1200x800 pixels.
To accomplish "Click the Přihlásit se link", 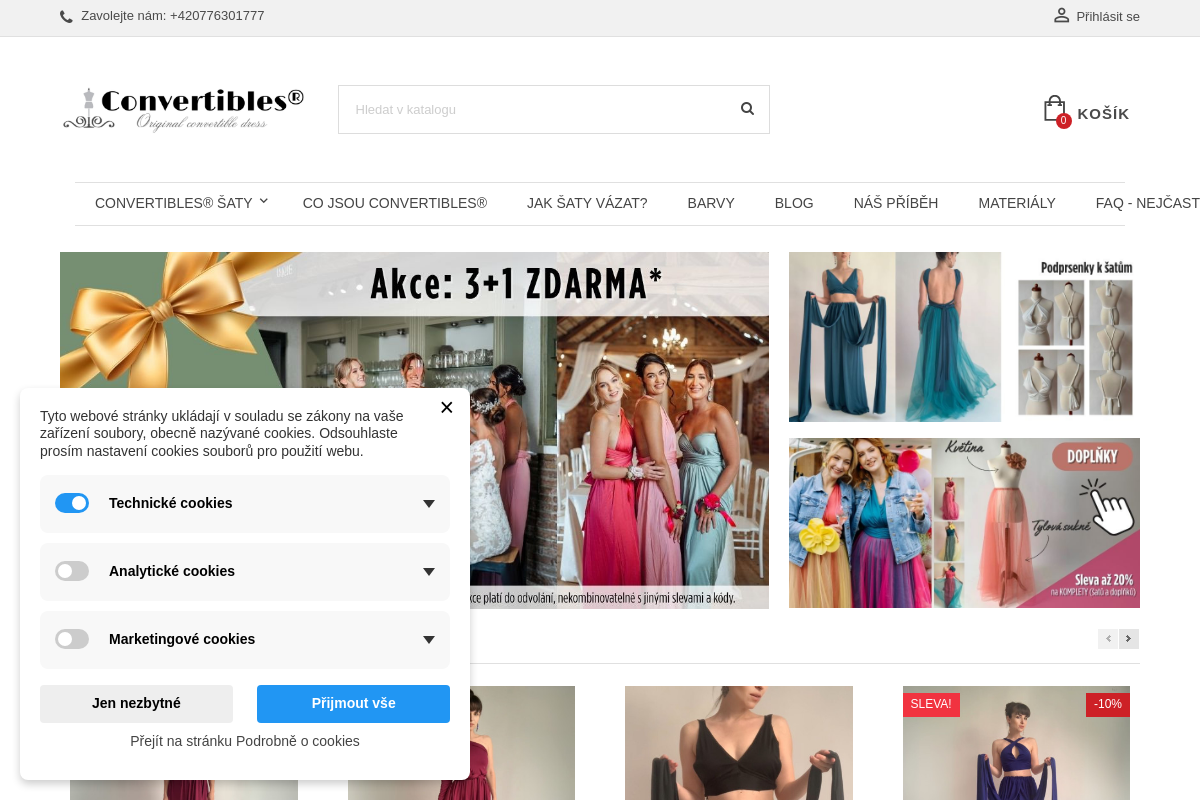I will pyautogui.click(x=1108, y=16).
